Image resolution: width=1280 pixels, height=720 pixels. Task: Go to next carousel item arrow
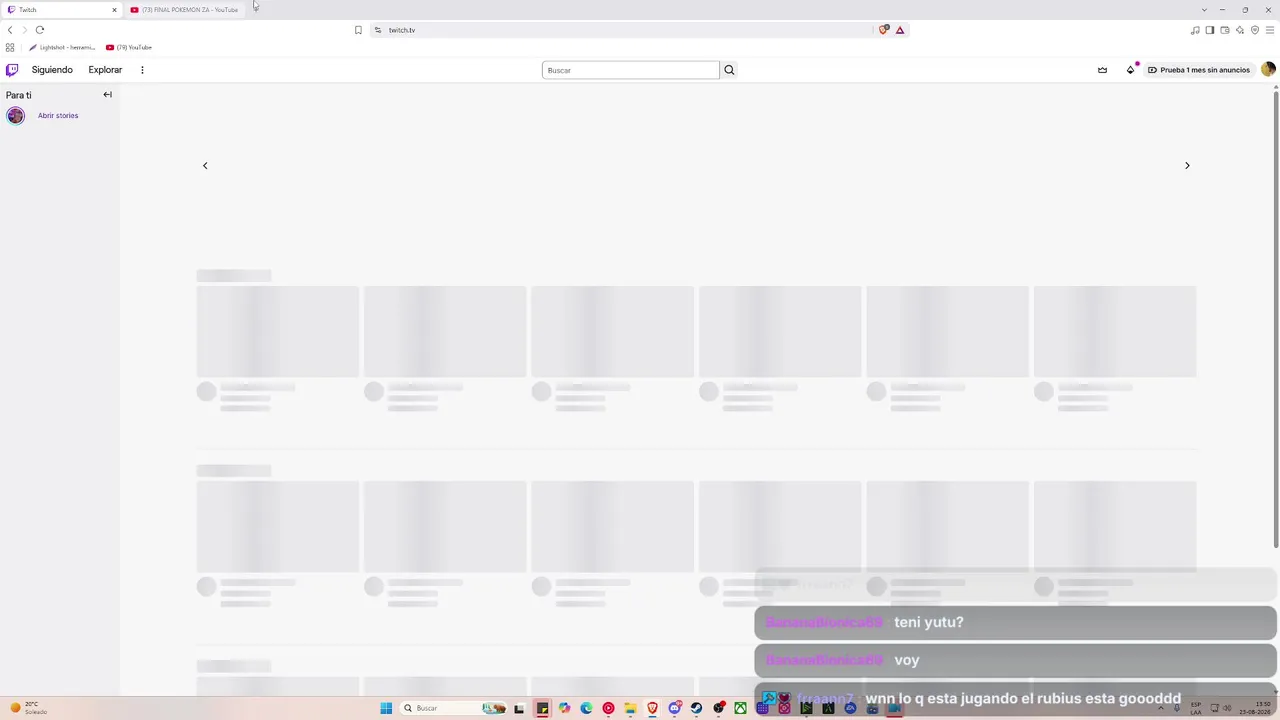(1187, 166)
